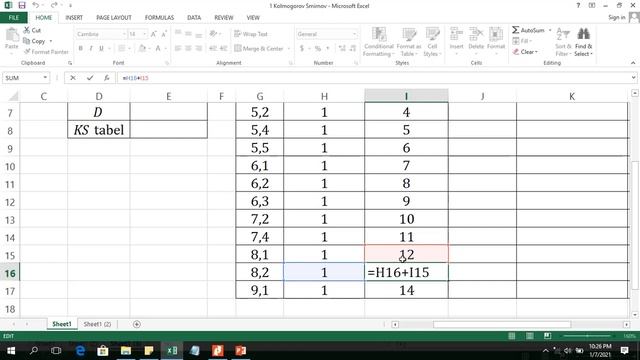Open the FILE tab
This screenshot has width=640, height=360.
14,18
